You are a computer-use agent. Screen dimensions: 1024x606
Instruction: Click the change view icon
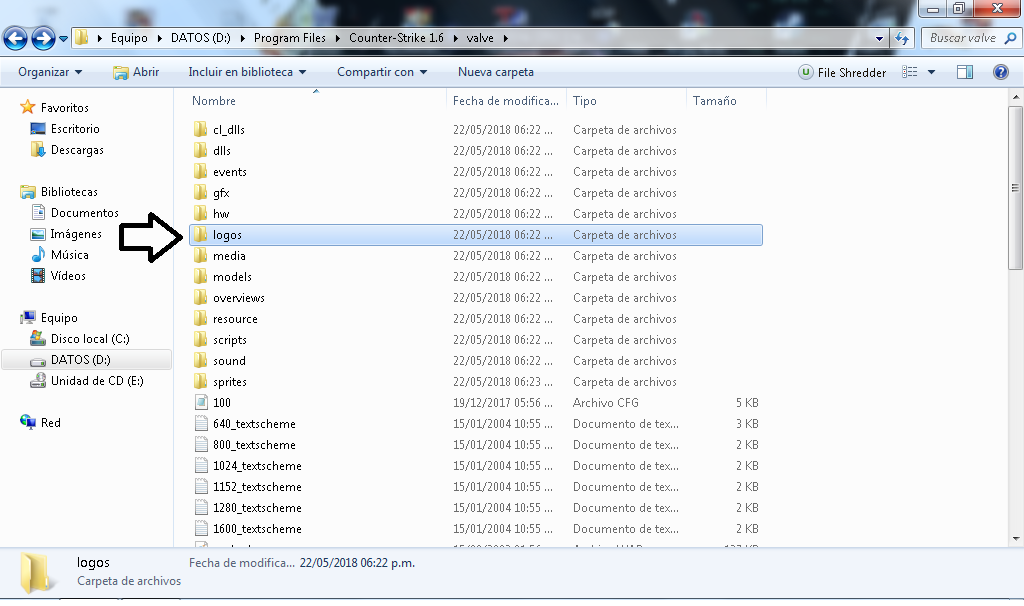[910, 72]
